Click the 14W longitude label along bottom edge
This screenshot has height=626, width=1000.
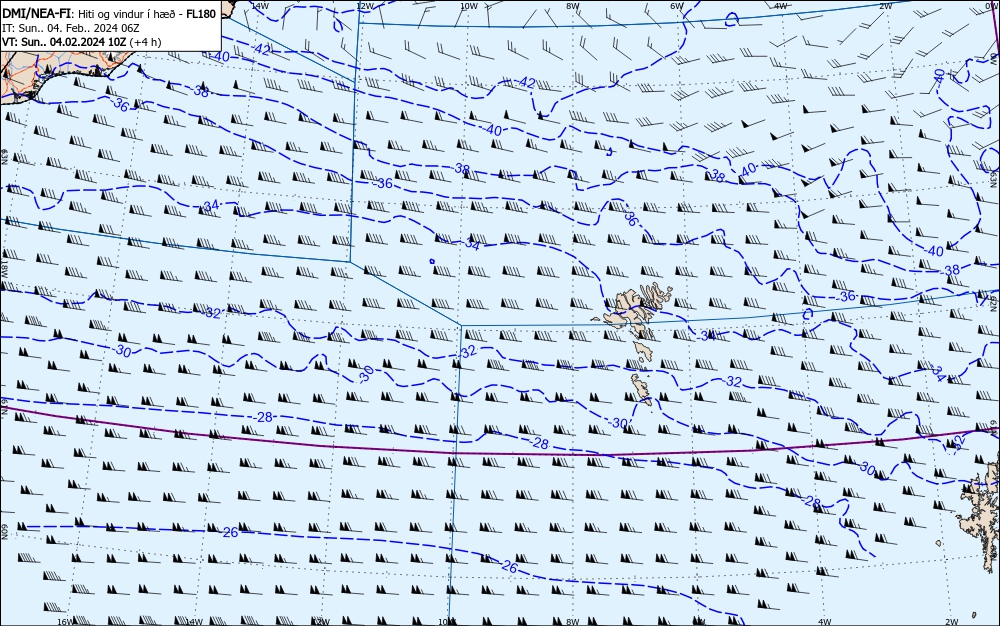click(x=195, y=622)
